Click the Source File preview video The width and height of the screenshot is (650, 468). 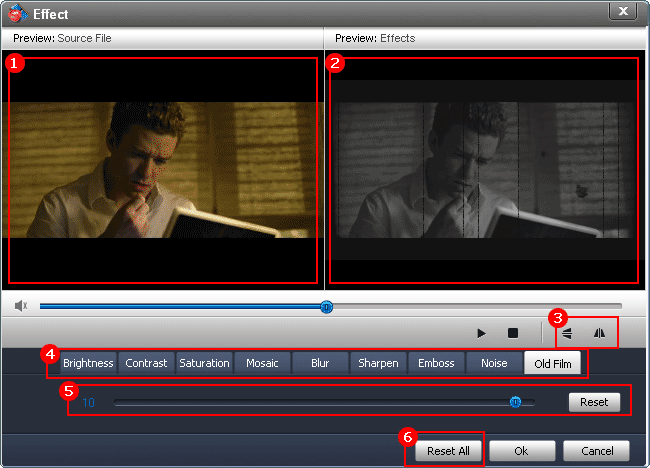pyautogui.click(x=163, y=170)
